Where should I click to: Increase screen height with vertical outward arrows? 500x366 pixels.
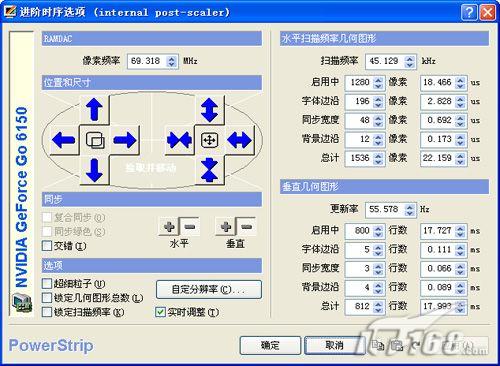click(209, 110)
